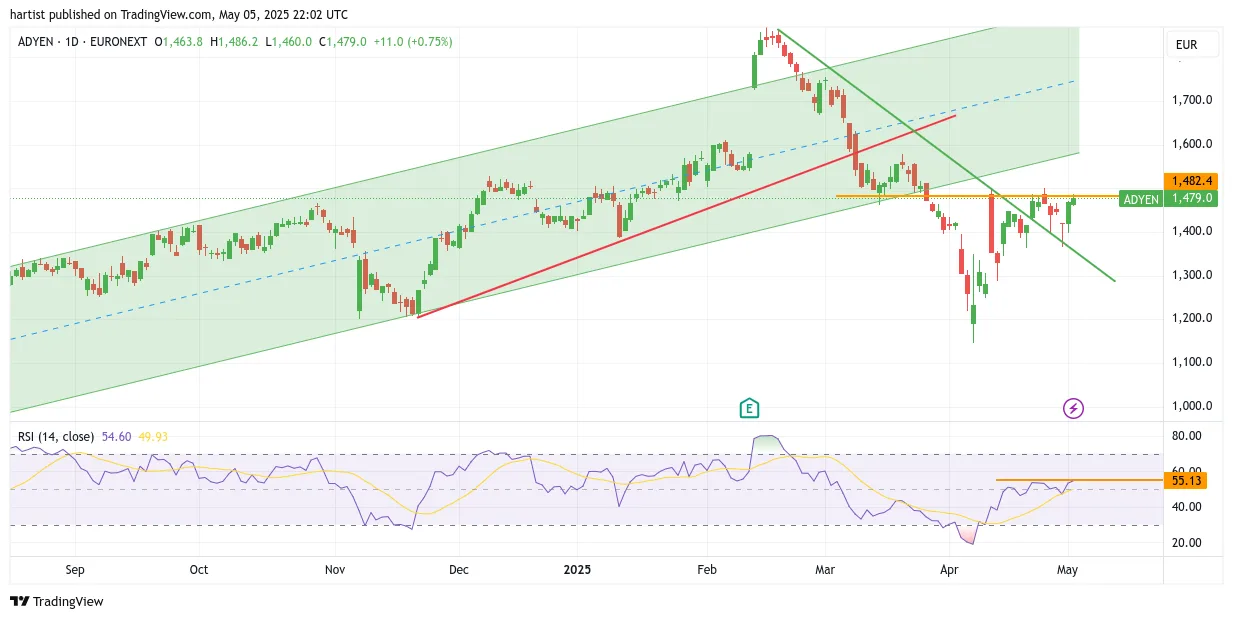This screenshot has height=619, width=1233.
Task: Select the red rising trendline
Action: pos(686,216)
